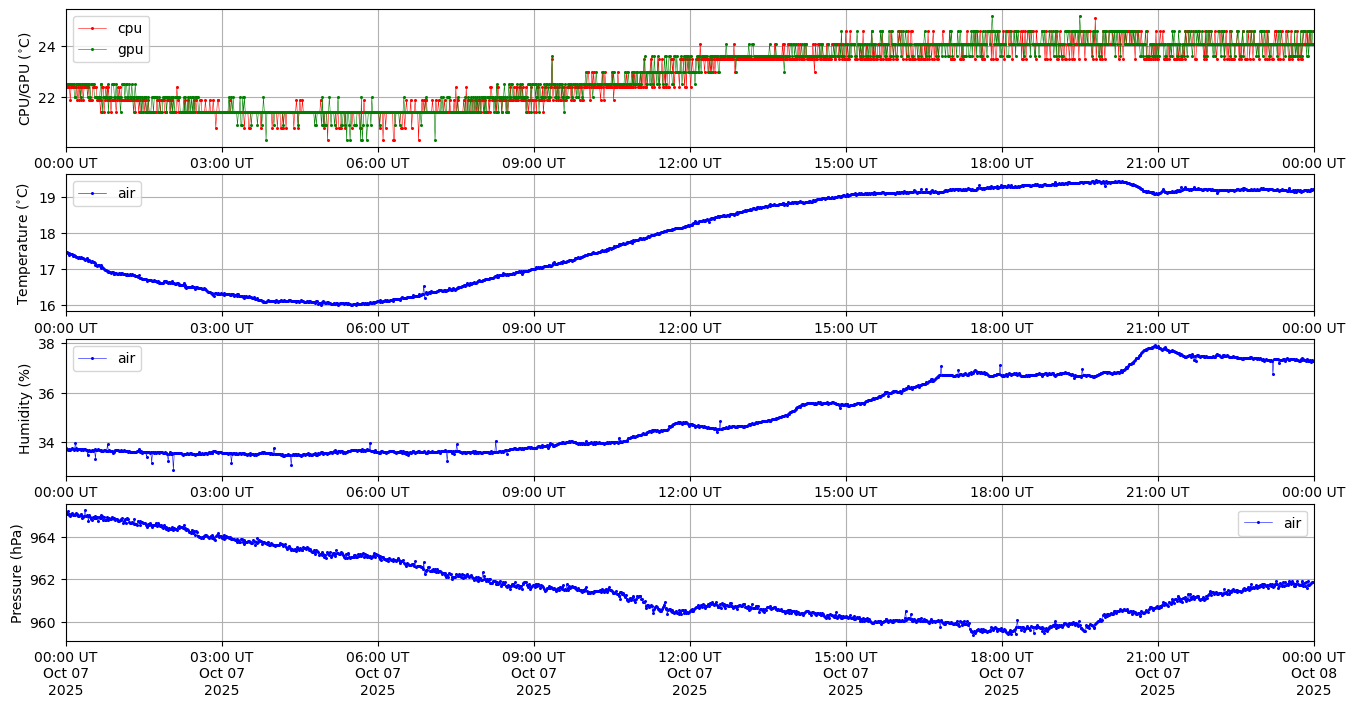Click the 12:00 UT tick in the pressure plot
1355x707 pixels.
(690, 656)
